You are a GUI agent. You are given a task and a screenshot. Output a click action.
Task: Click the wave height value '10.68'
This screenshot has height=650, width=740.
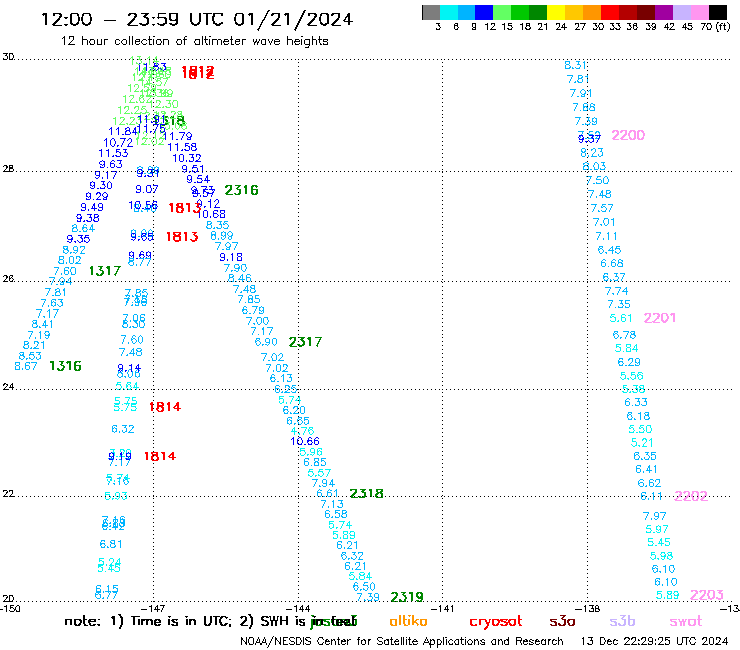211,214
